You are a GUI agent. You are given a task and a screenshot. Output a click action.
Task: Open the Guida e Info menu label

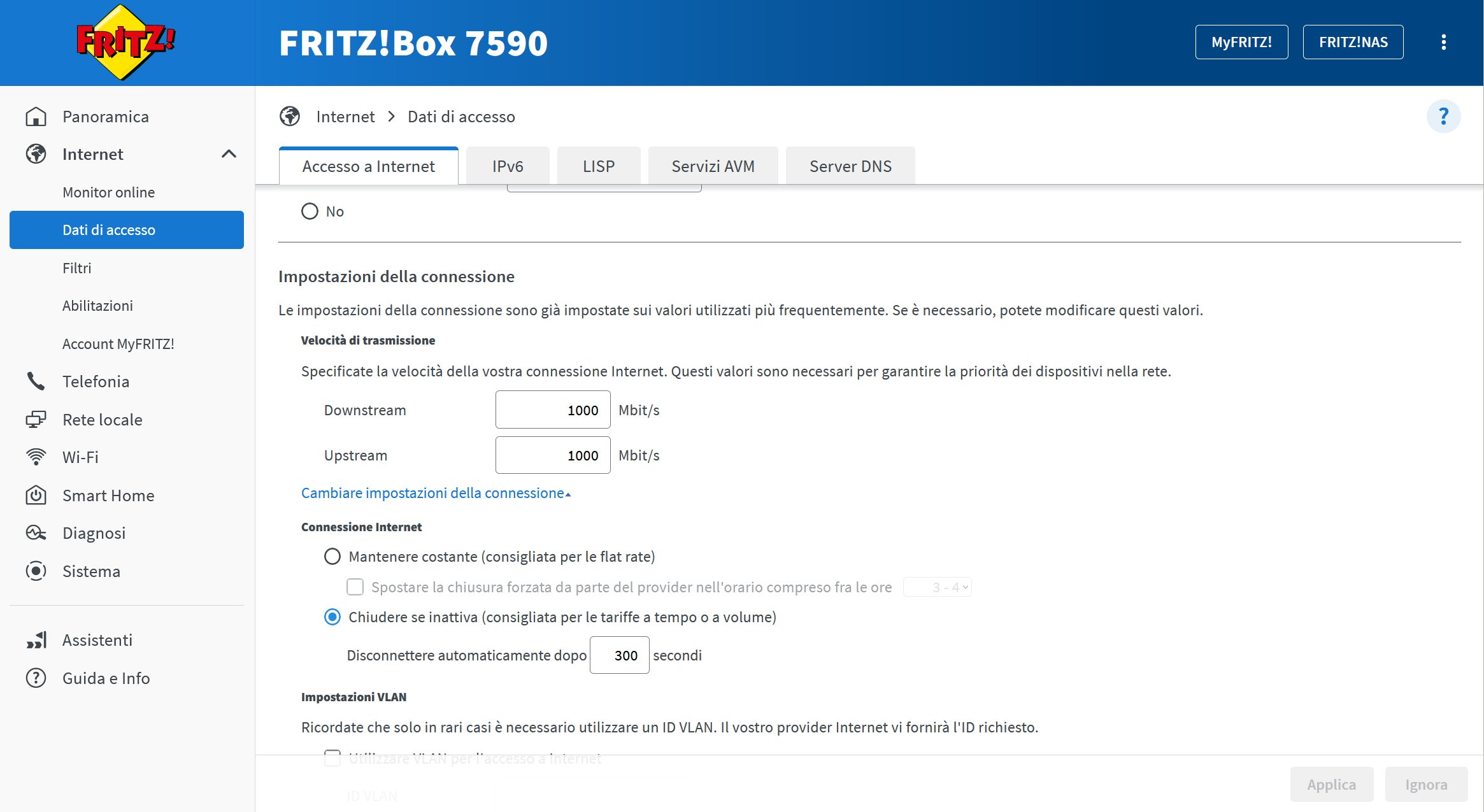pos(106,678)
